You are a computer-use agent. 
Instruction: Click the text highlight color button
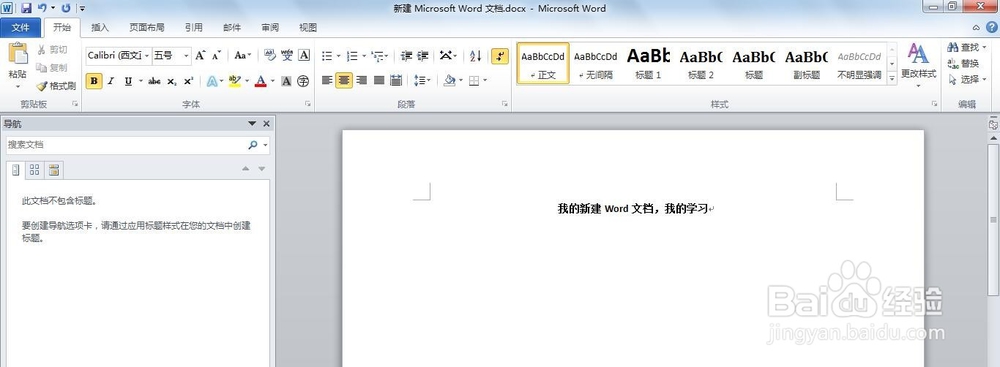point(234,81)
